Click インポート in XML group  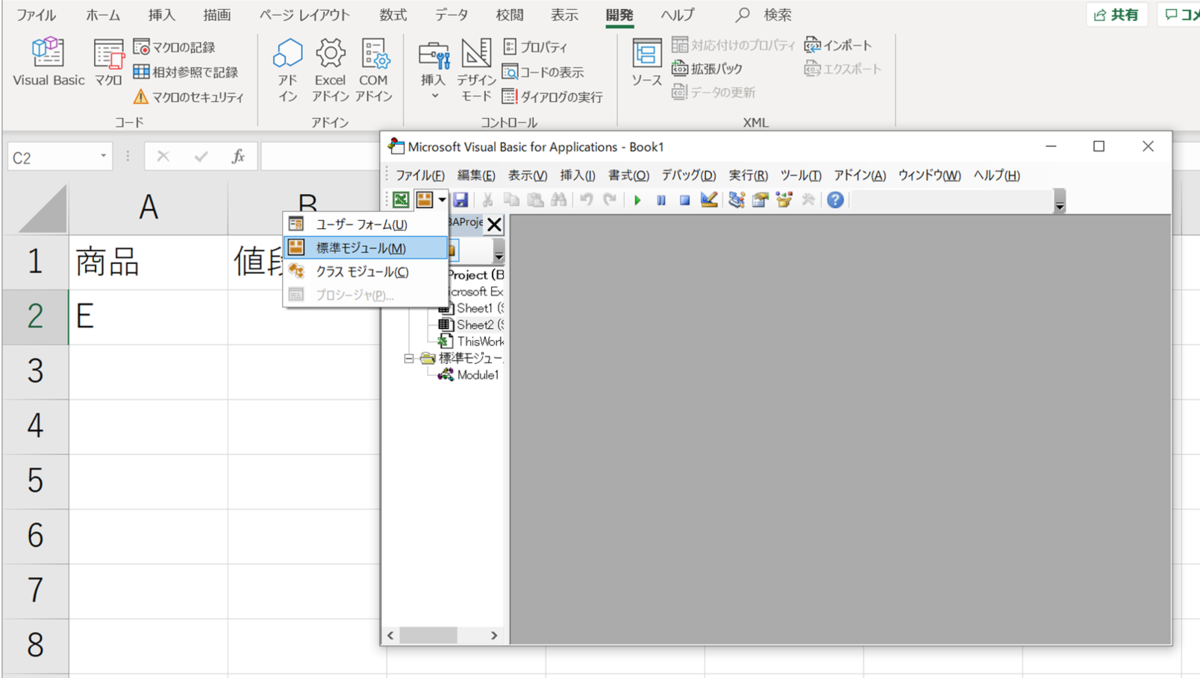(x=838, y=45)
